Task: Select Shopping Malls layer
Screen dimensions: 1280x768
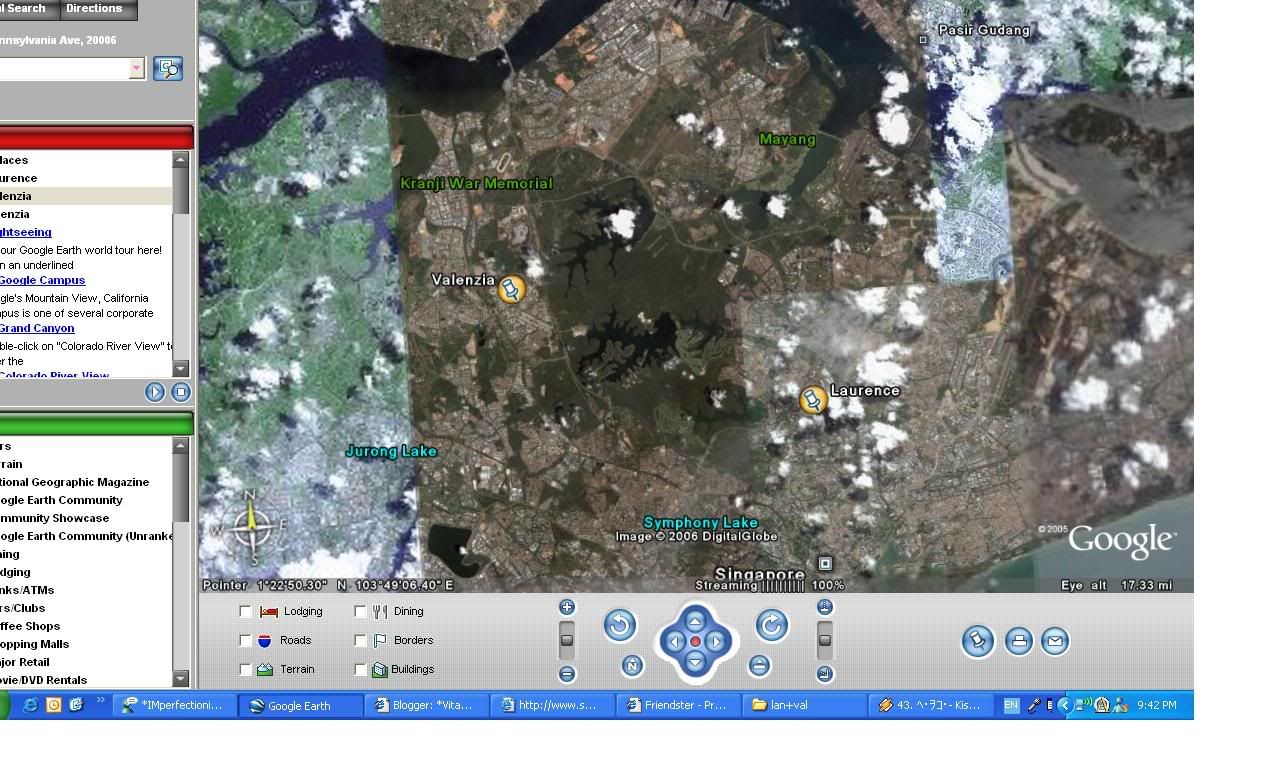Action: pos(34,644)
